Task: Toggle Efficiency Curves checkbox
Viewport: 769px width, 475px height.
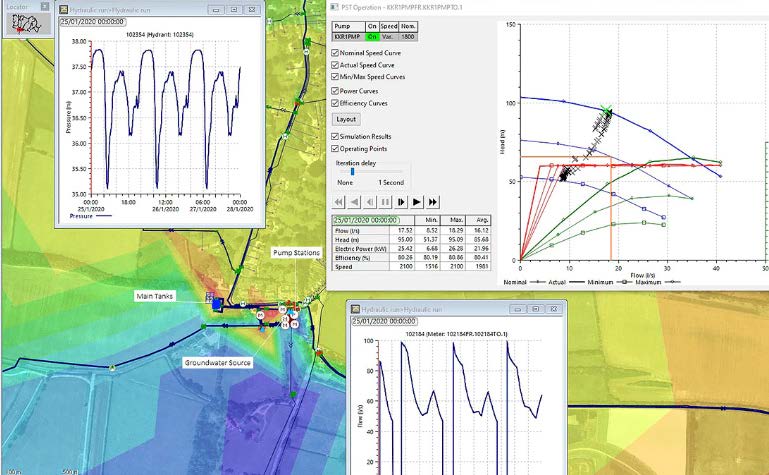Action: [x=336, y=102]
